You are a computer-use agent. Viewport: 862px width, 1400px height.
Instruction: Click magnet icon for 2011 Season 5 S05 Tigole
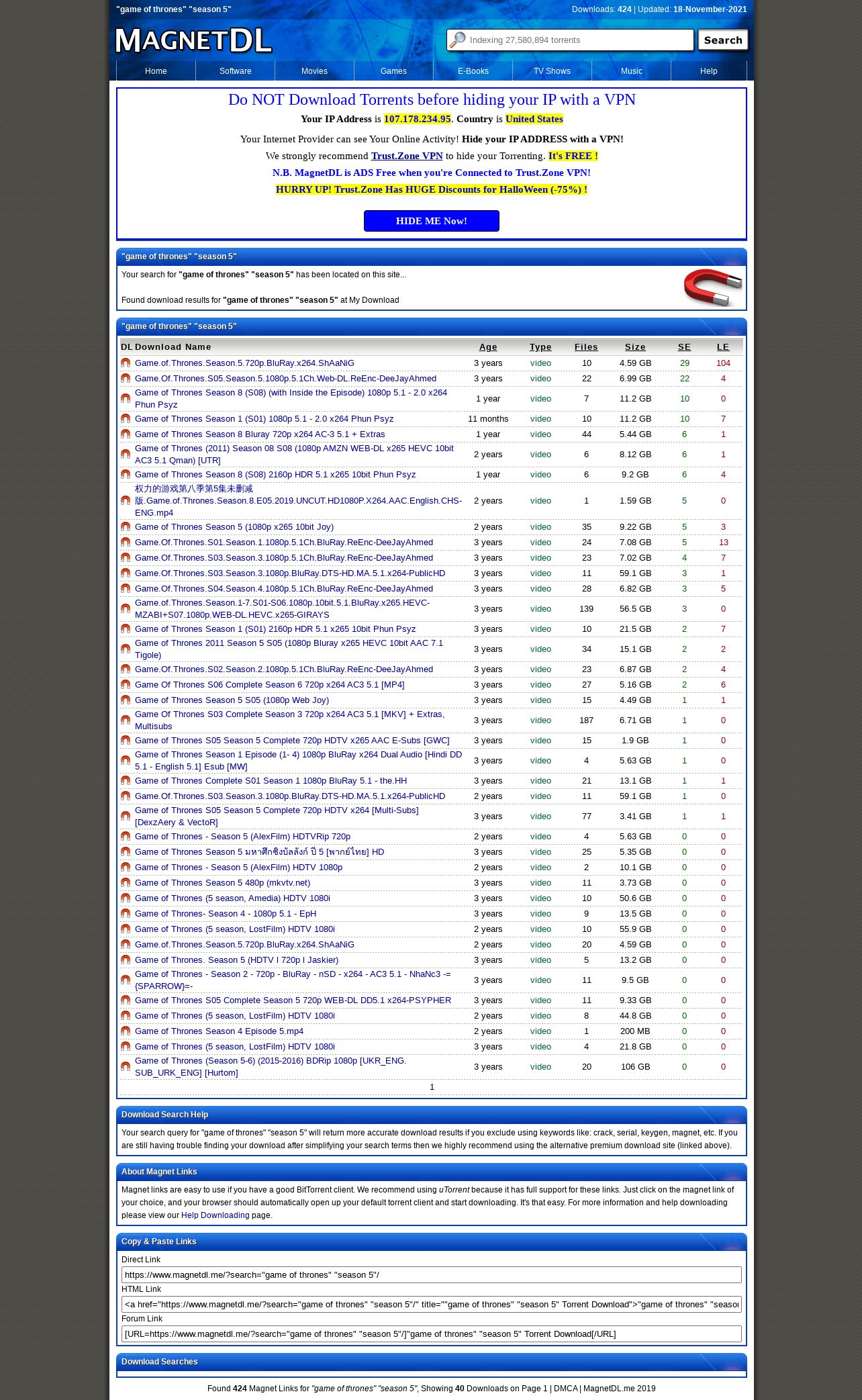[x=126, y=649]
